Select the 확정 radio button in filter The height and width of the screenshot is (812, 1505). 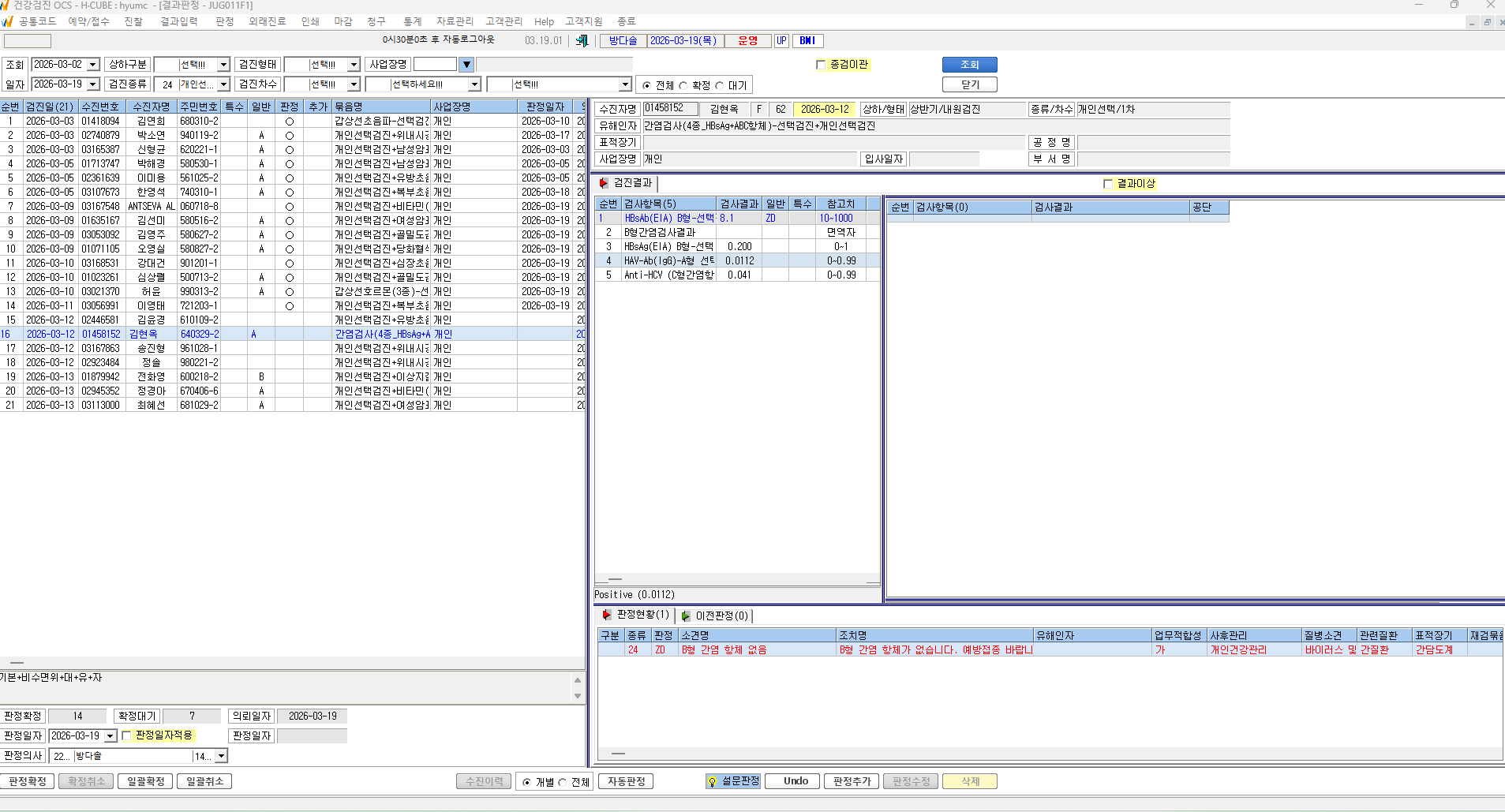[x=683, y=85]
